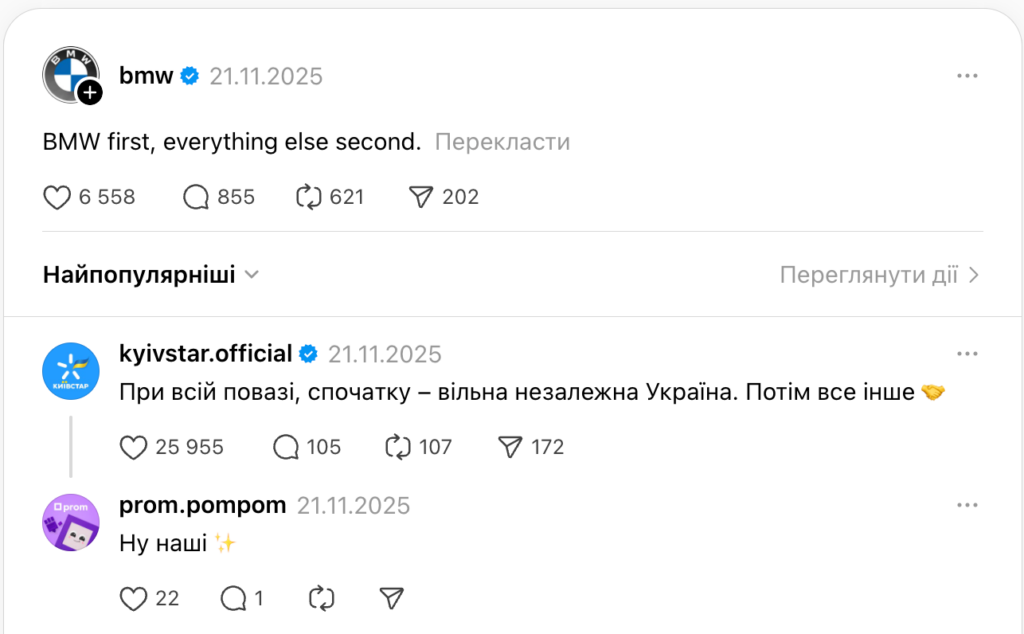Share the BMW post via send icon
This screenshot has height=634, width=1024.
(x=421, y=197)
